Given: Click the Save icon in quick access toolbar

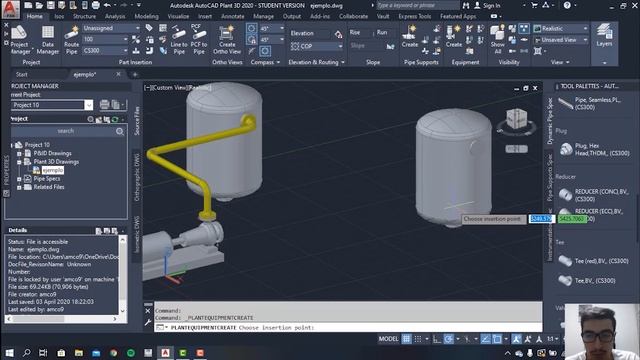Looking at the screenshot, I should point(50,5).
